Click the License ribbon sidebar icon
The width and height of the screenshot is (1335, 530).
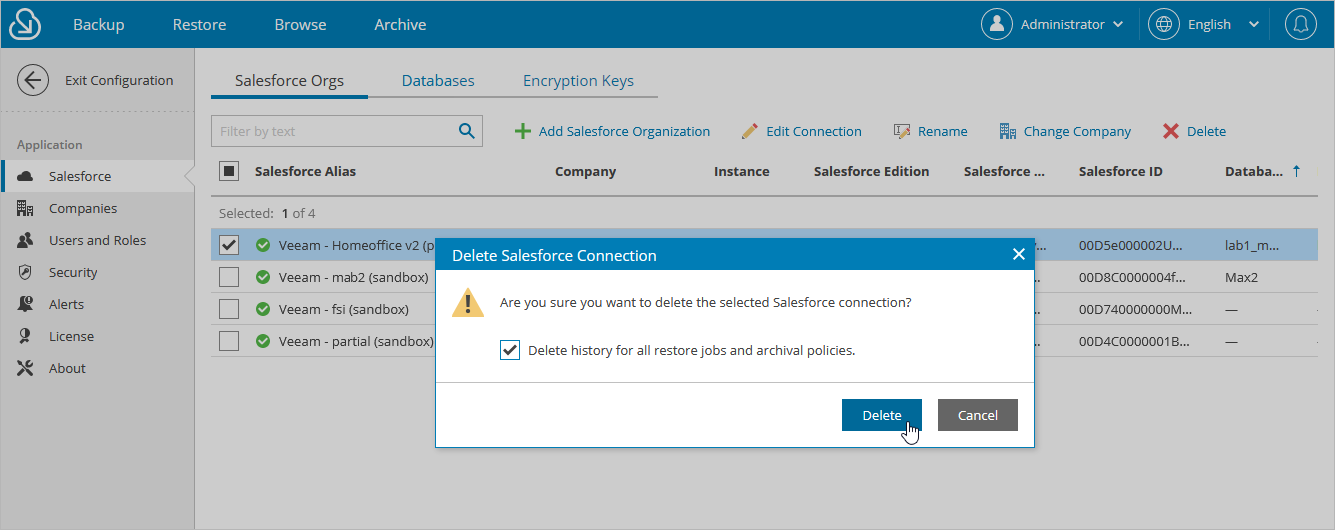(26, 336)
